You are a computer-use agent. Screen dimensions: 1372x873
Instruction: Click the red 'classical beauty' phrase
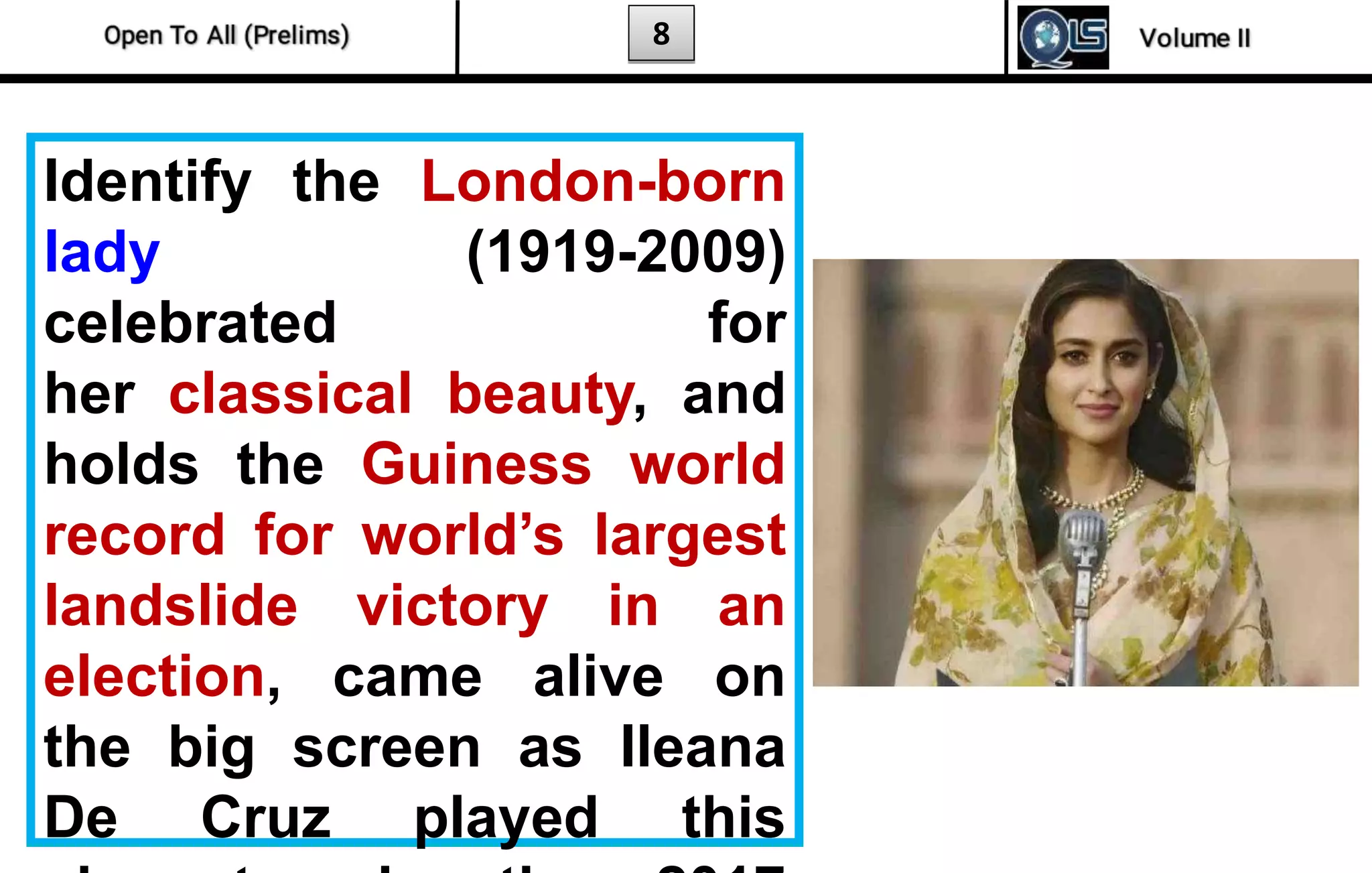click(x=402, y=395)
